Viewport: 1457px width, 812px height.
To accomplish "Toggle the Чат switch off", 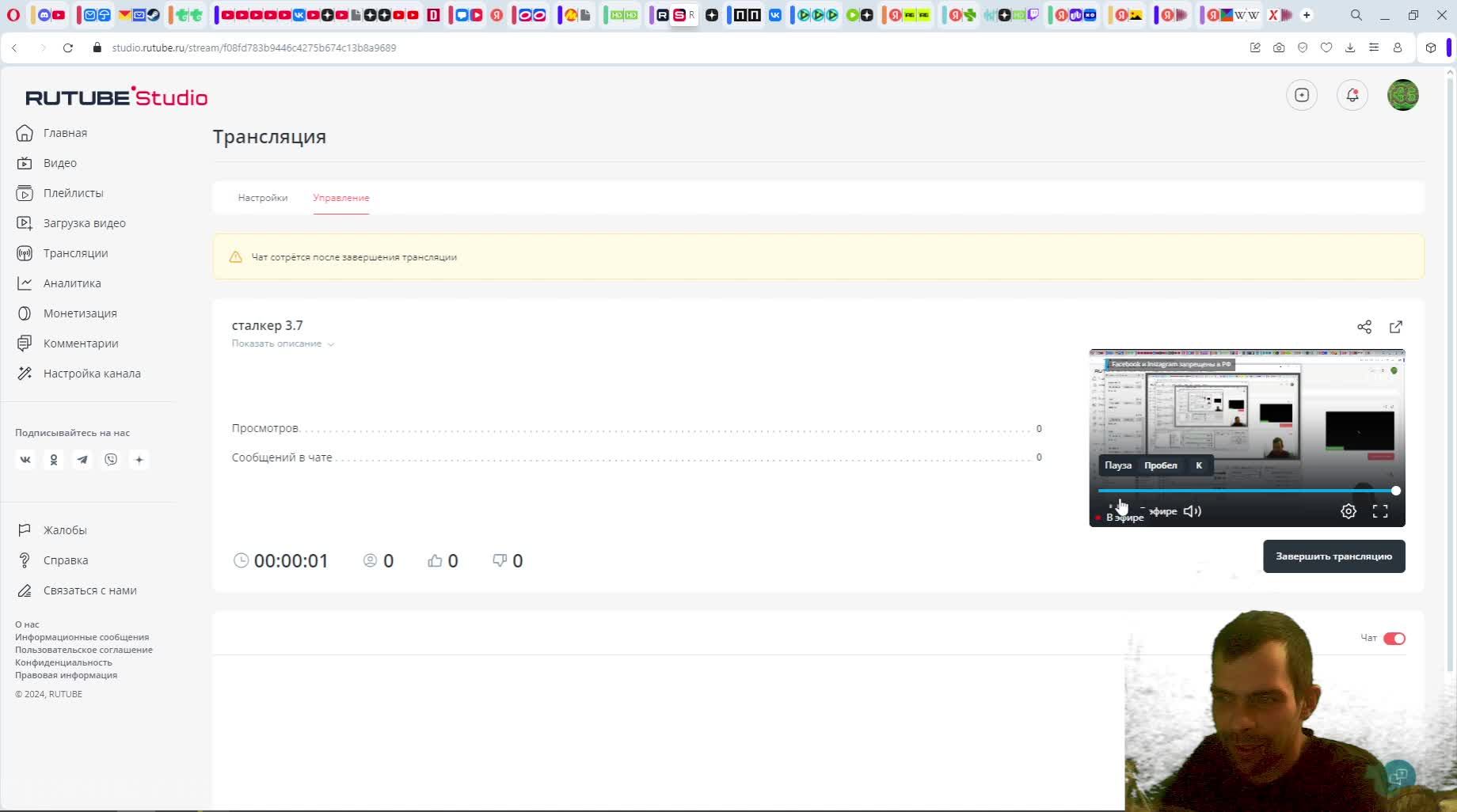I will pyautogui.click(x=1394, y=639).
